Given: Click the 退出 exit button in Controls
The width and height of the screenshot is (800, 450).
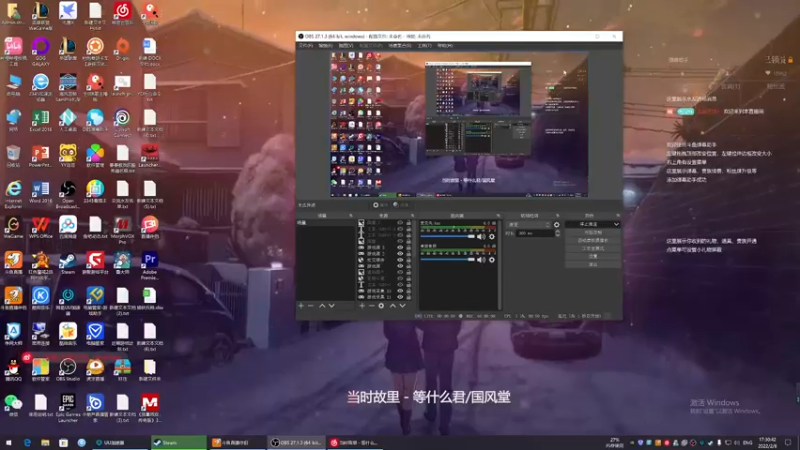Looking at the screenshot, I should [593, 265].
